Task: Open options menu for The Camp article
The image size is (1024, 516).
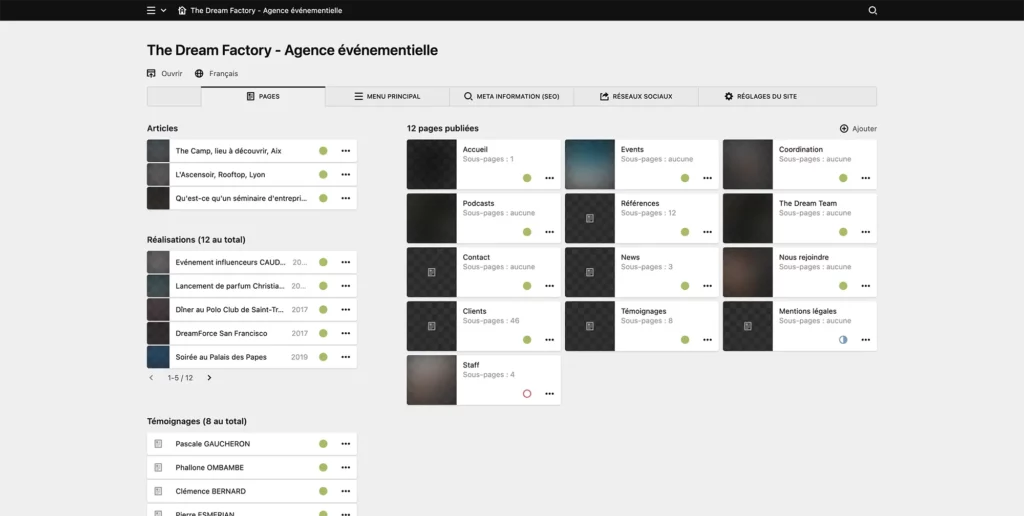Action: click(345, 151)
